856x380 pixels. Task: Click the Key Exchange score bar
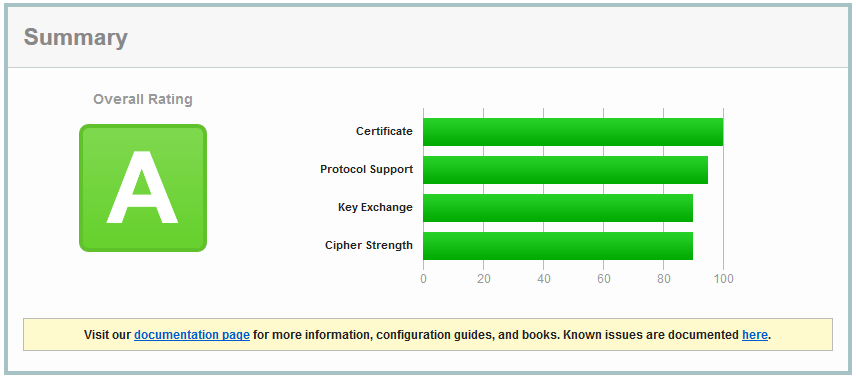click(x=558, y=208)
